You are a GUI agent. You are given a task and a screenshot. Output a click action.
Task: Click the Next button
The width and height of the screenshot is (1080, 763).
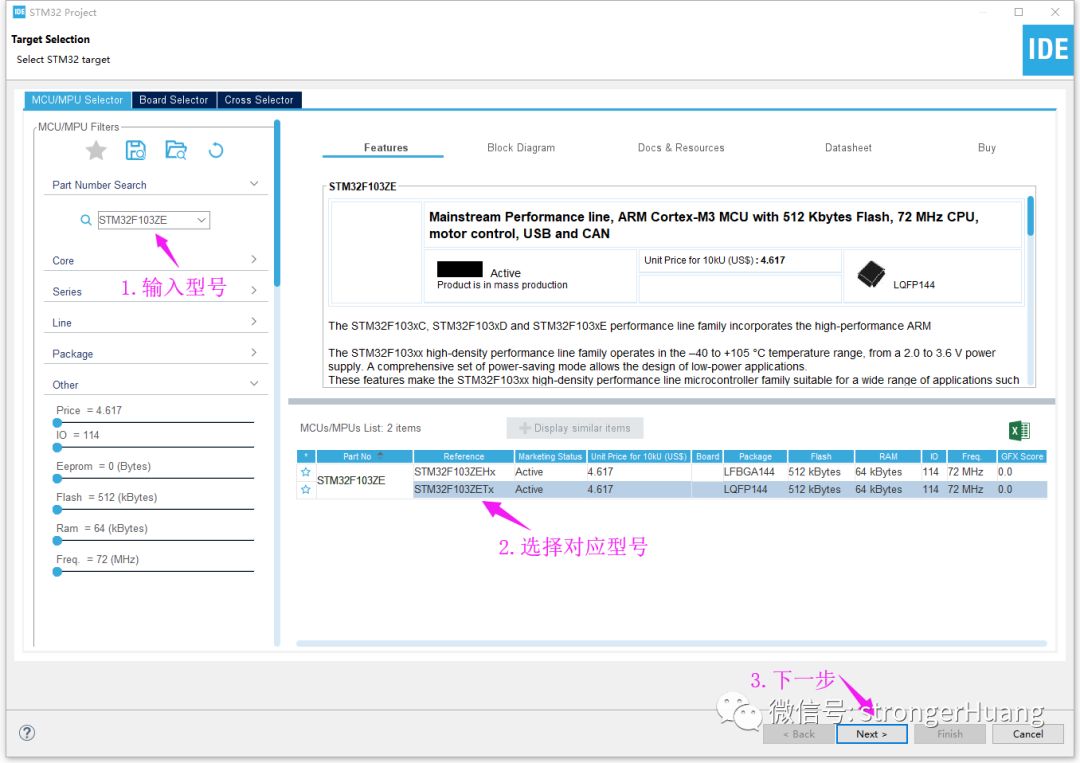[x=871, y=734]
